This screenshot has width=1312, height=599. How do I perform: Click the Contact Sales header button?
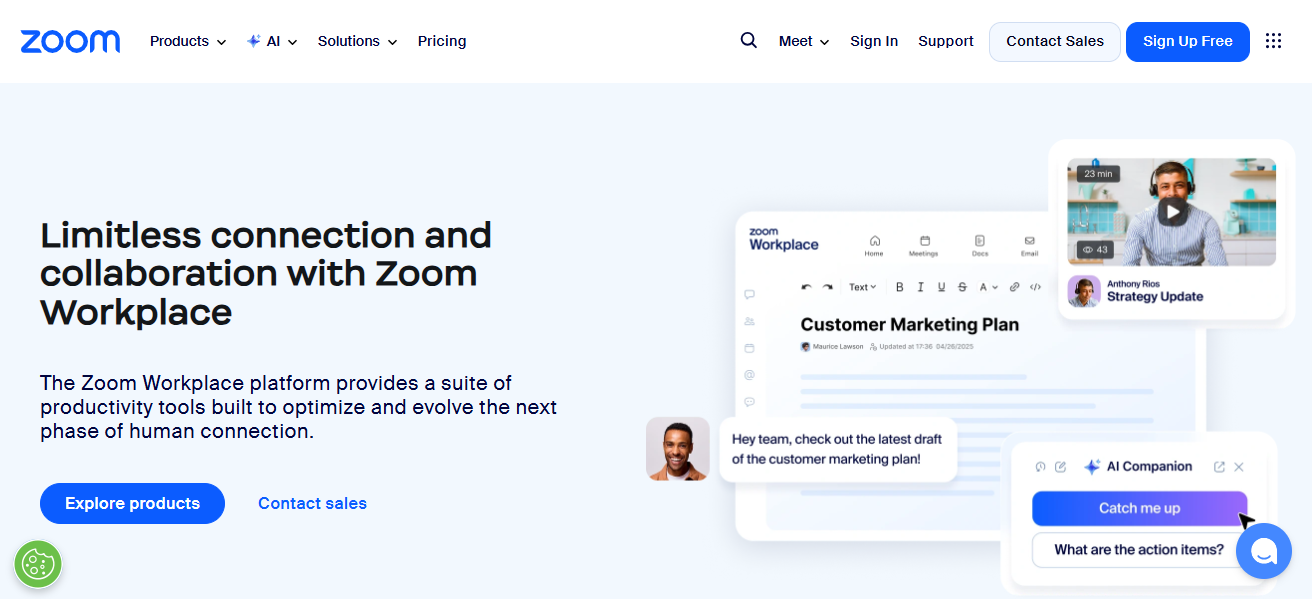(1055, 42)
